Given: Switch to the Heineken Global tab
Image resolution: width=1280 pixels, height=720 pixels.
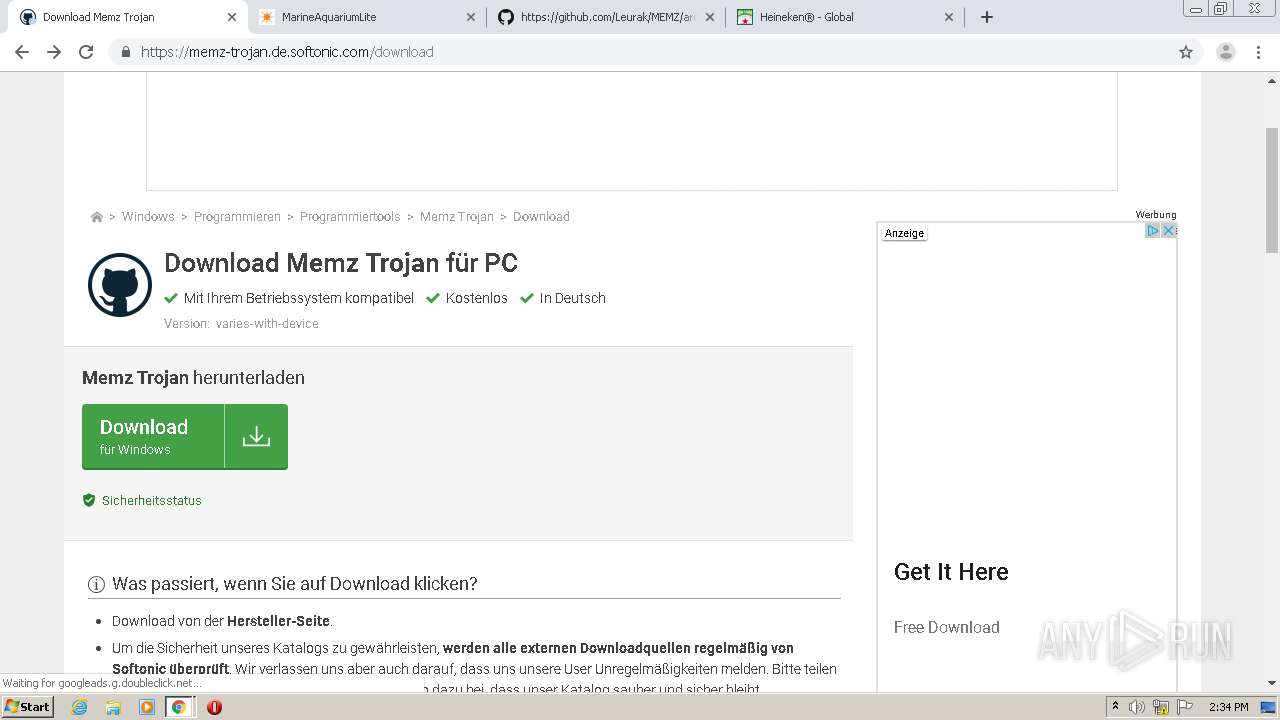Looking at the screenshot, I should tap(844, 17).
